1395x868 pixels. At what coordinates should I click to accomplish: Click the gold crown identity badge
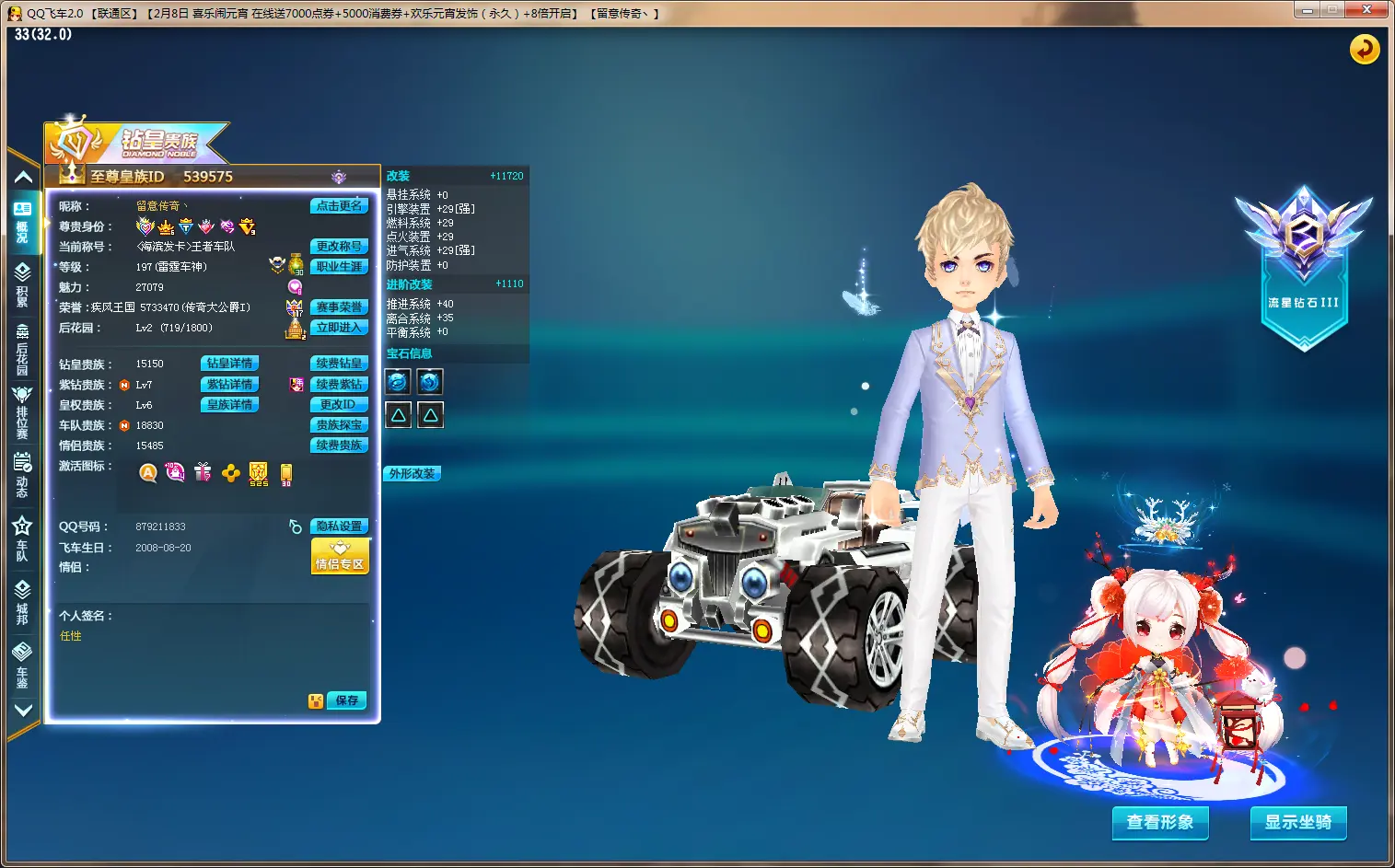click(166, 226)
